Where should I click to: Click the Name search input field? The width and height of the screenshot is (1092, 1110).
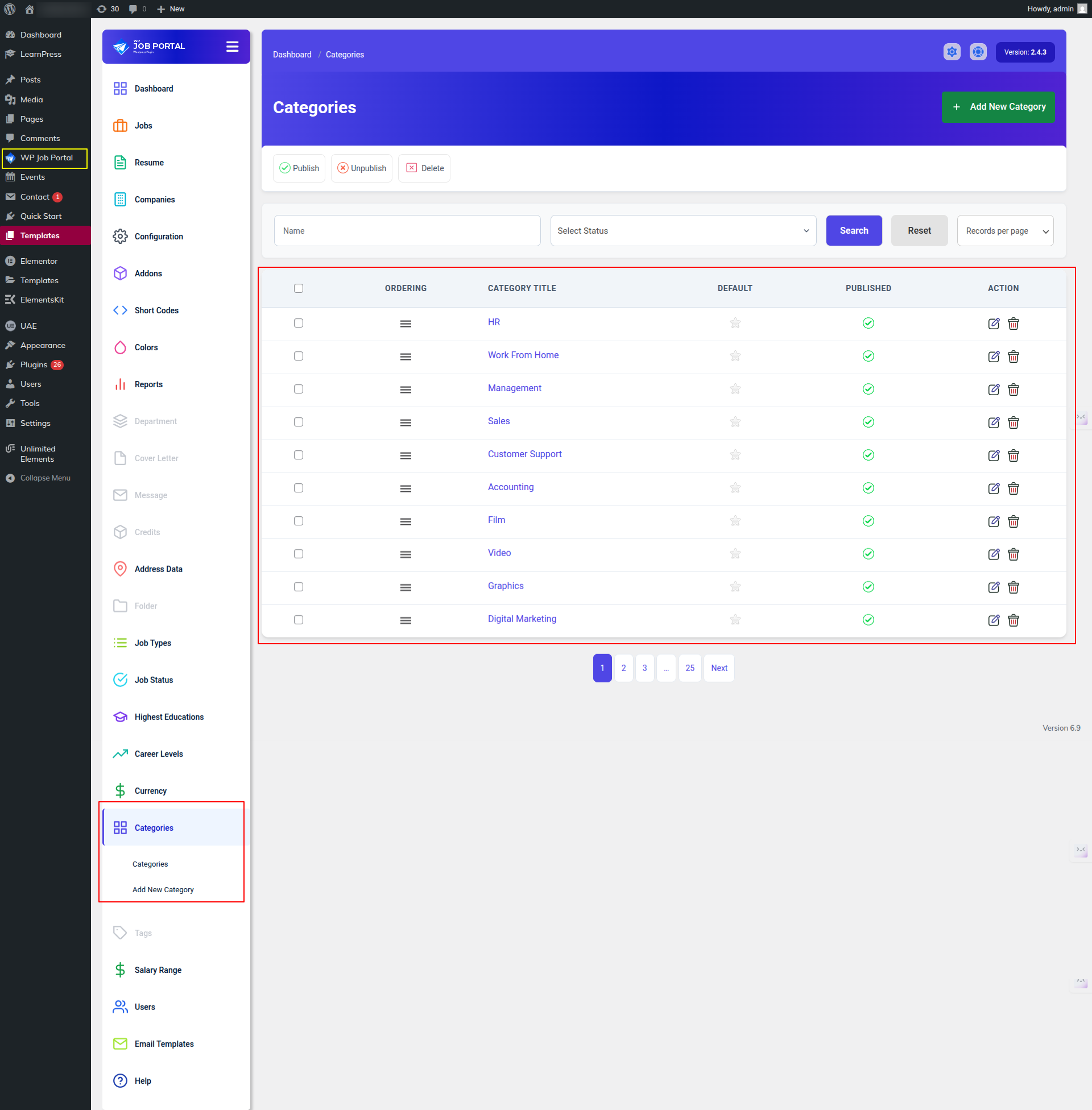407,230
